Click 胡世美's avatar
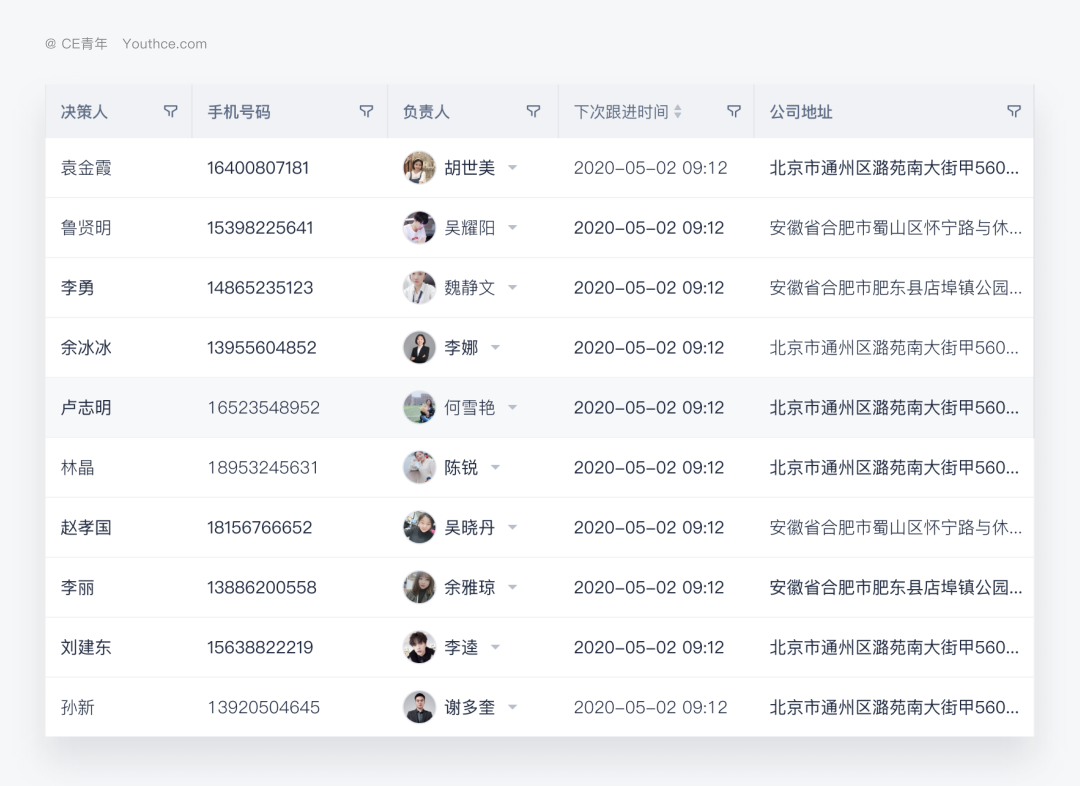The image size is (1080, 786). (x=419, y=167)
